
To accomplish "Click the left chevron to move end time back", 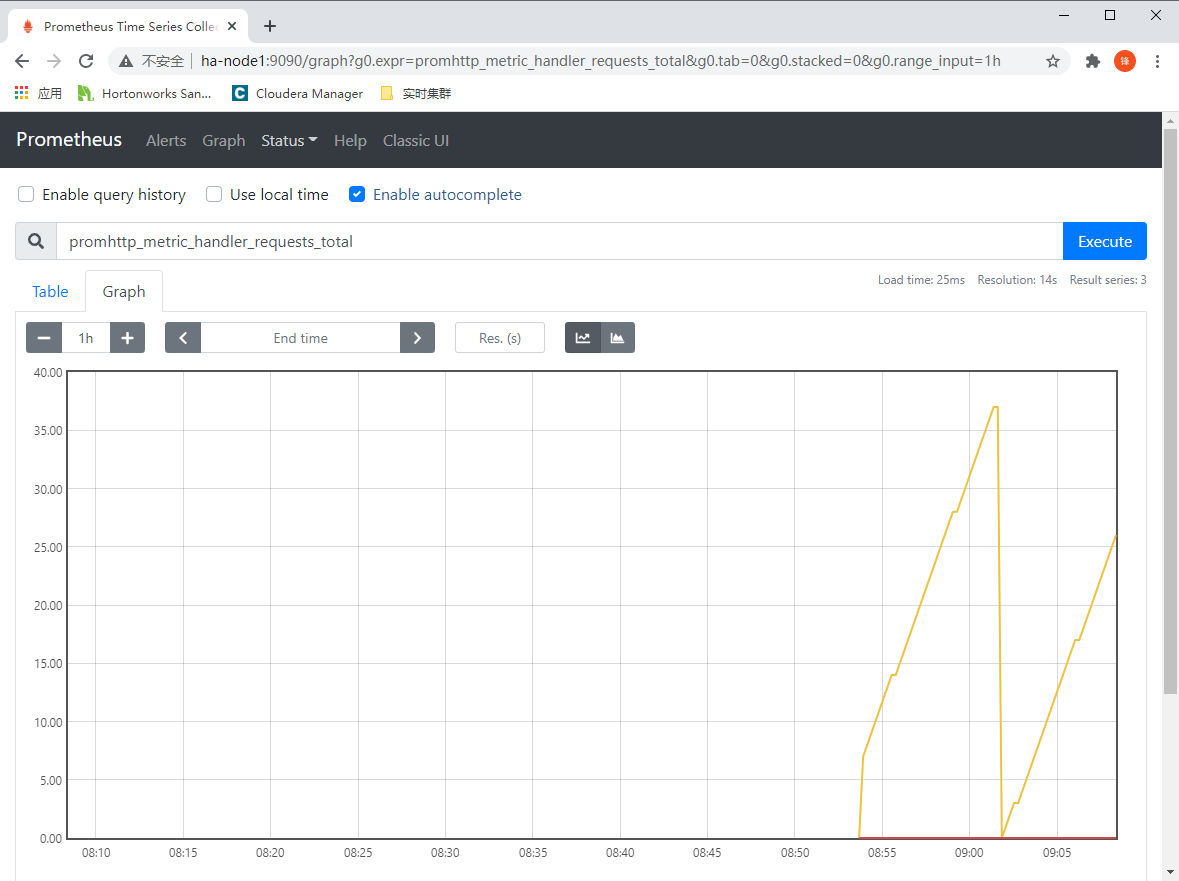I will 183,338.
